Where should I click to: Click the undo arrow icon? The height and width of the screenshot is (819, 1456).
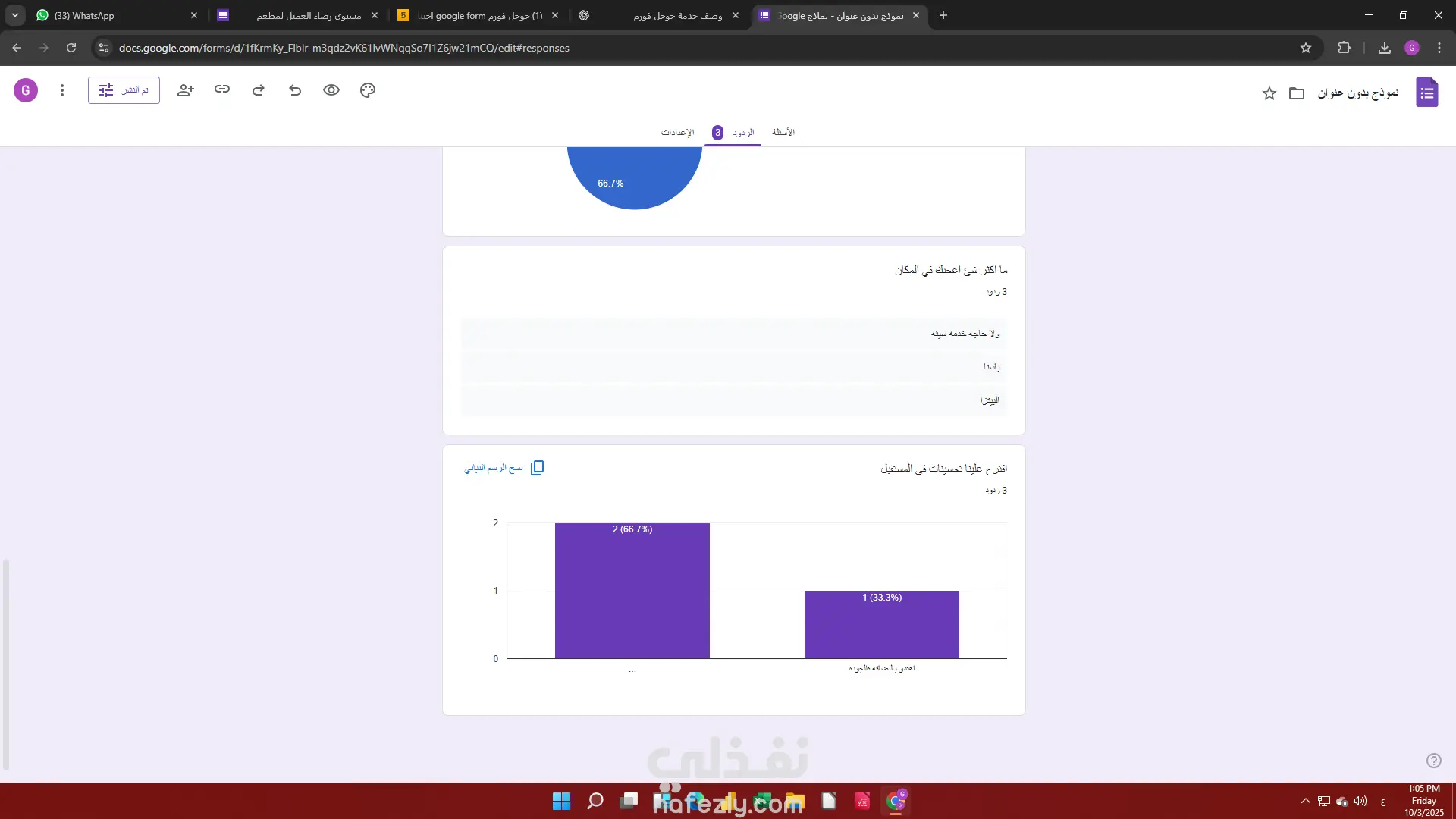click(295, 90)
